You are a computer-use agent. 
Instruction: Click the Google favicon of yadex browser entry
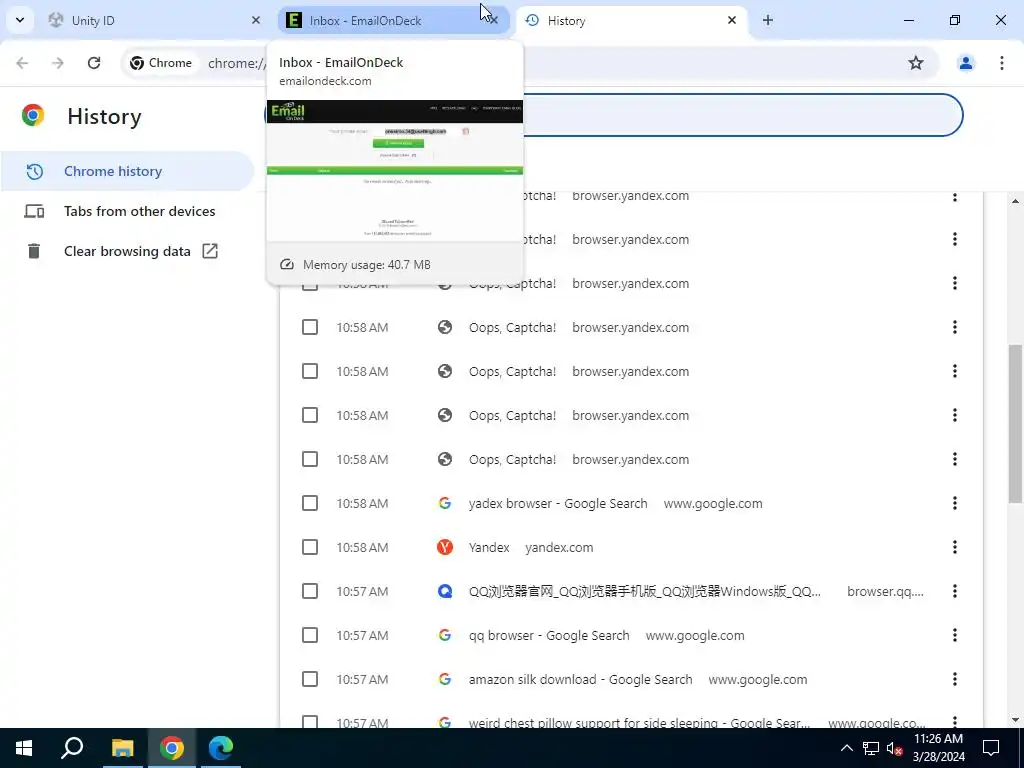click(x=445, y=503)
